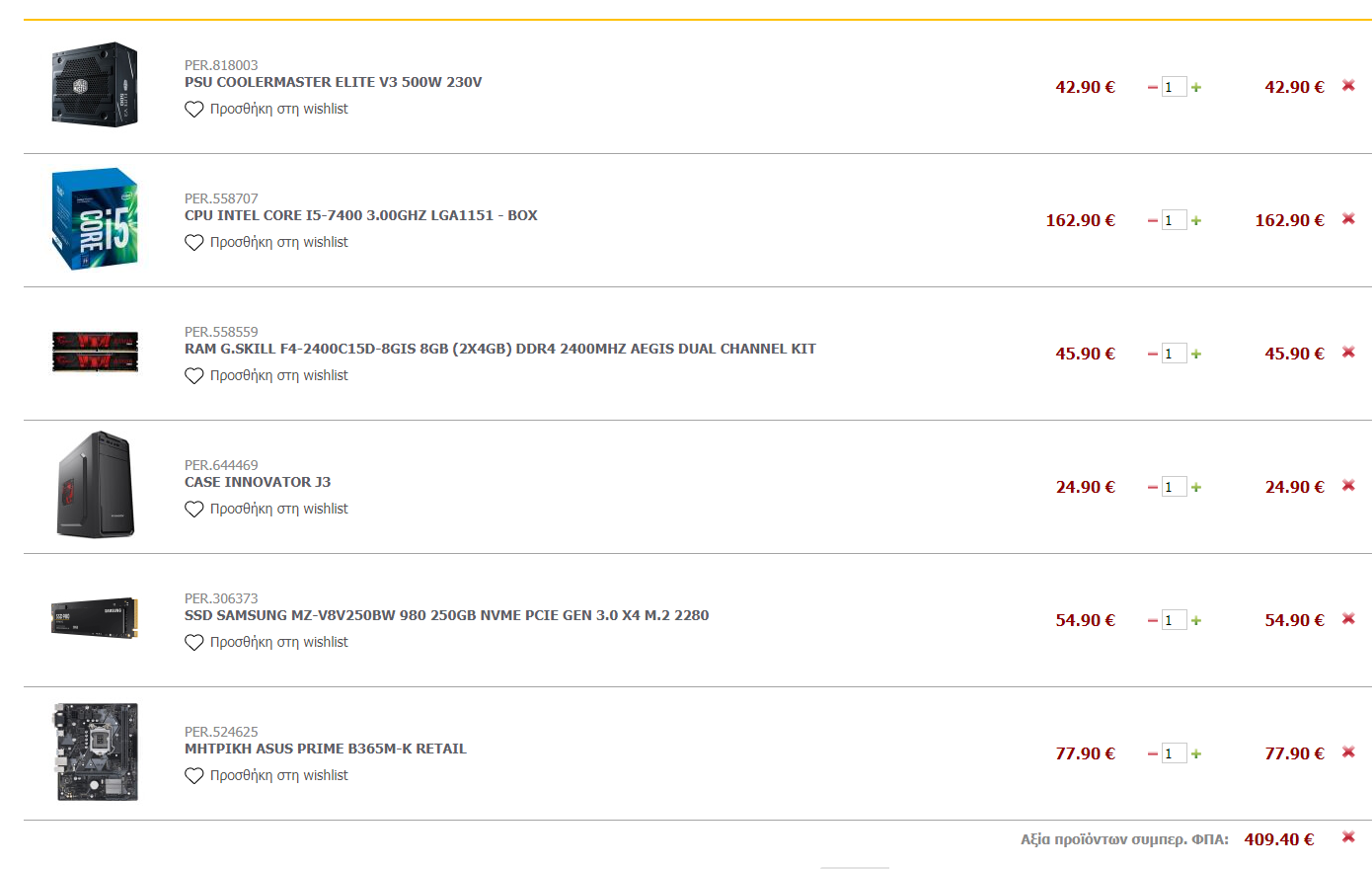Screen dimensions: 1372x869
Task: Open the ASUS motherboard product image
Action: (x=95, y=751)
